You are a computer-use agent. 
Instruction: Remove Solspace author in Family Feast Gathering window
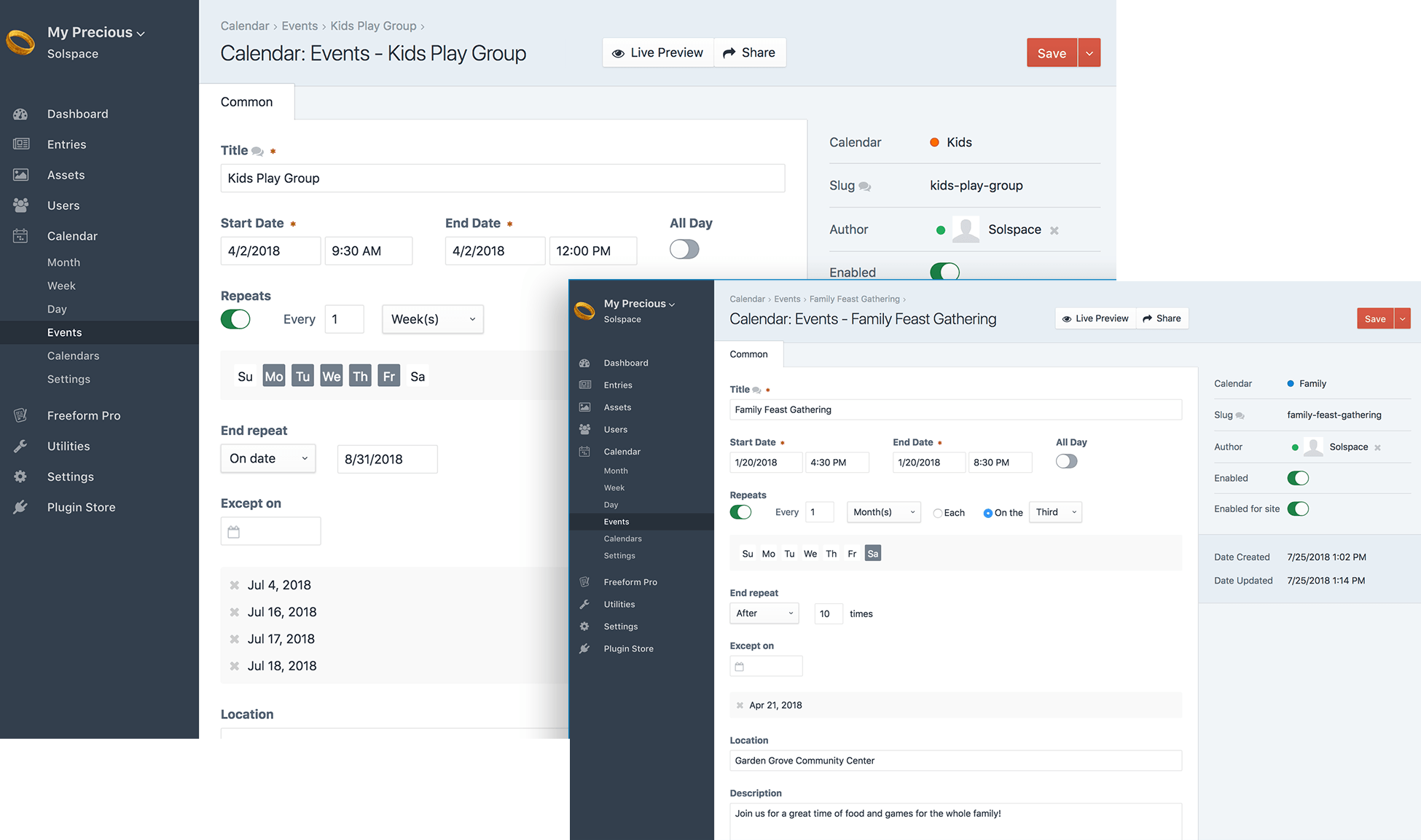pos(1377,448)
